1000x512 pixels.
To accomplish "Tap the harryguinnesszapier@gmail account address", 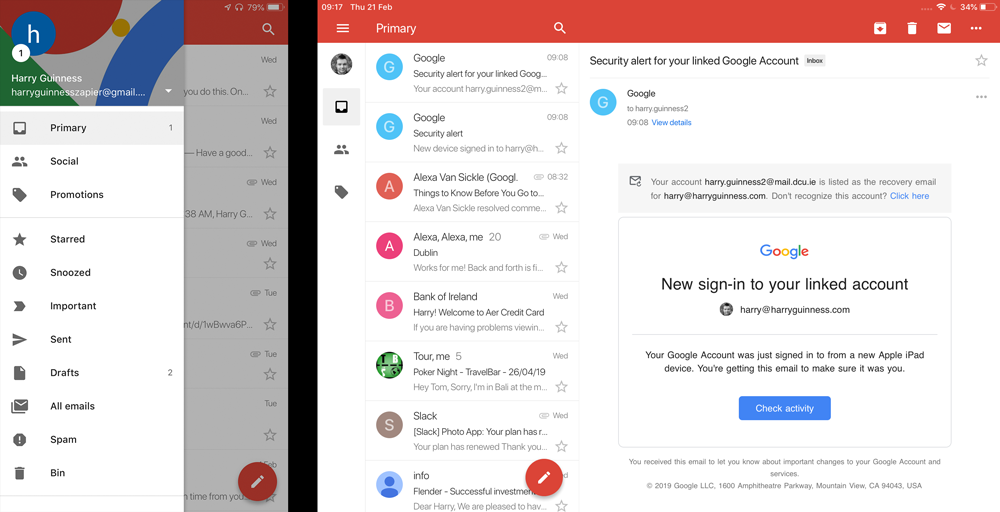I will pyautogui.click(x=78, y=92).
